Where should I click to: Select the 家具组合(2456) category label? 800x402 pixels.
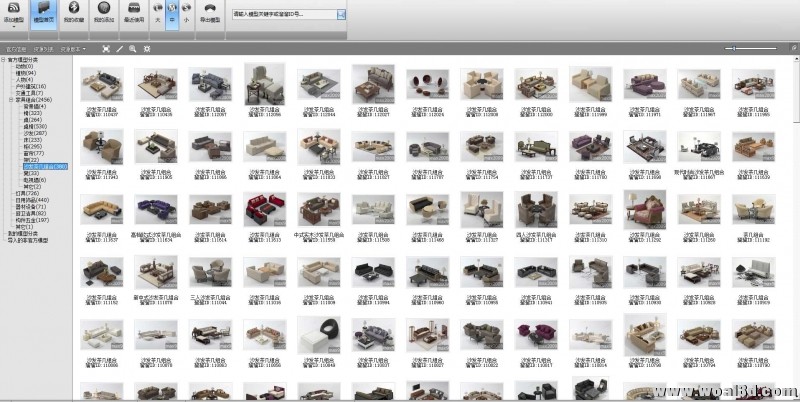[34, 100]
